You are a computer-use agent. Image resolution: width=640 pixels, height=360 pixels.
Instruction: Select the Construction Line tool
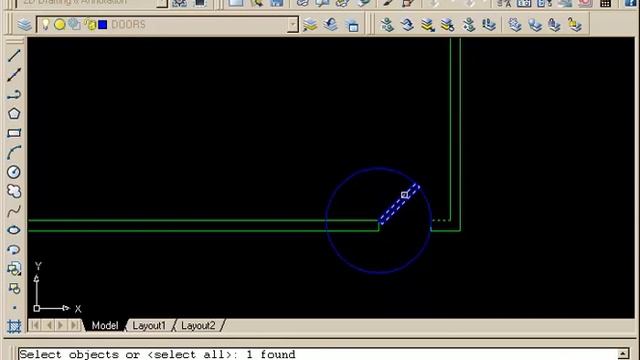point(14,75)
